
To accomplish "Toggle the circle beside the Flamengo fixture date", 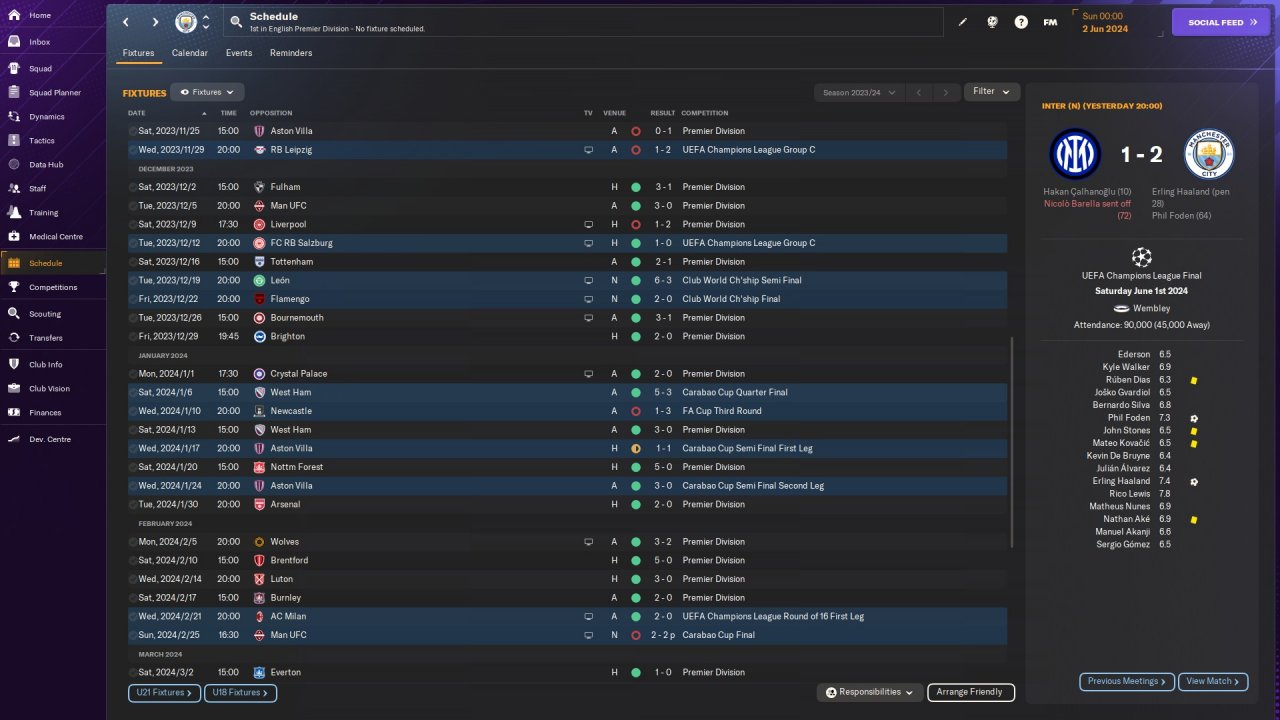I will click(133, 299).
